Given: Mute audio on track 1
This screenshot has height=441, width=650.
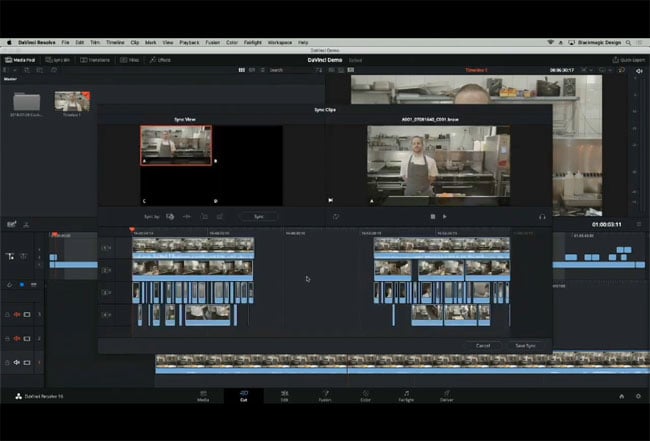Looking at the screenshot, I should point(17,363).
